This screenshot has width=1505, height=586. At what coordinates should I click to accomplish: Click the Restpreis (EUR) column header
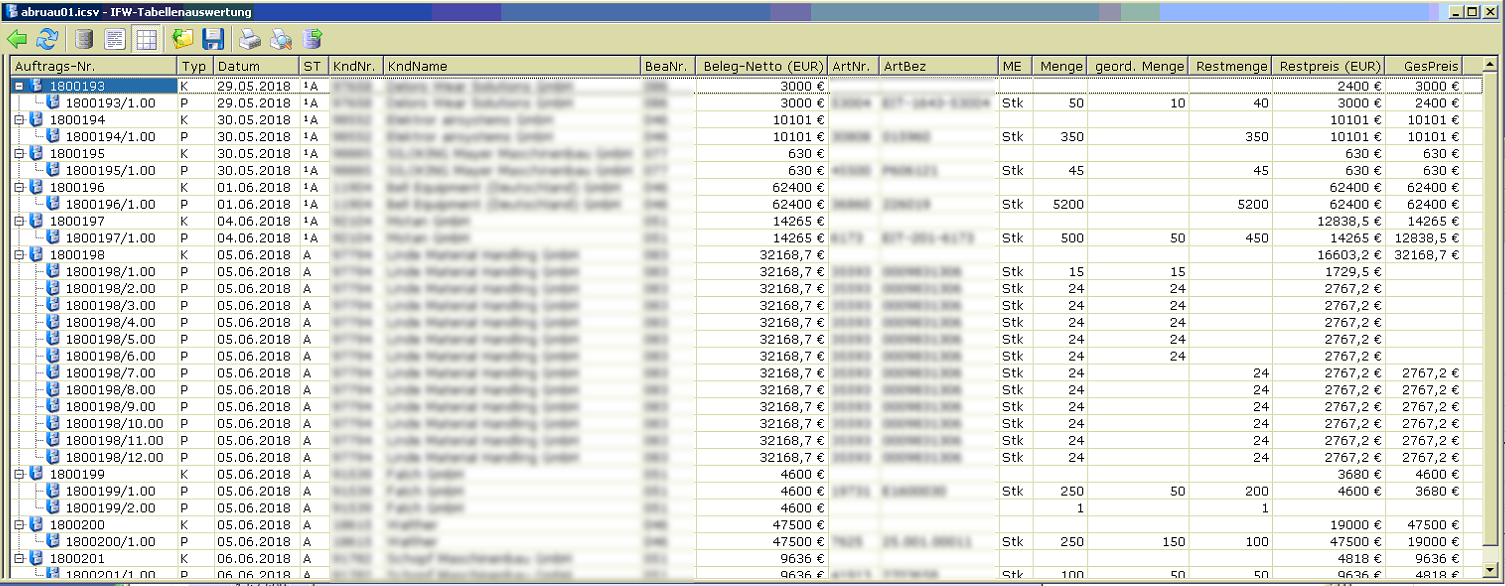coord(1328,66)
